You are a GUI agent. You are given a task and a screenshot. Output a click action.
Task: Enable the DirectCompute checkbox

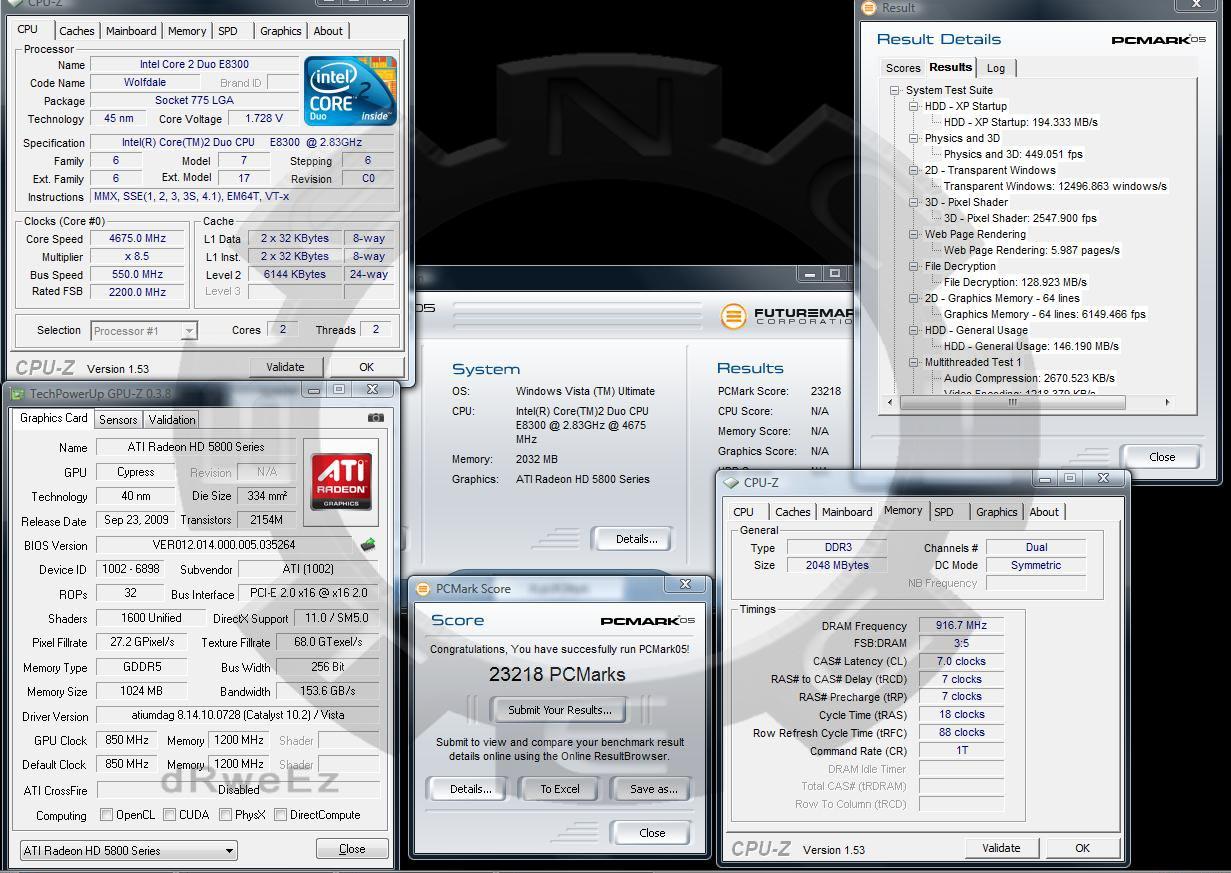(x=280, y=815)
